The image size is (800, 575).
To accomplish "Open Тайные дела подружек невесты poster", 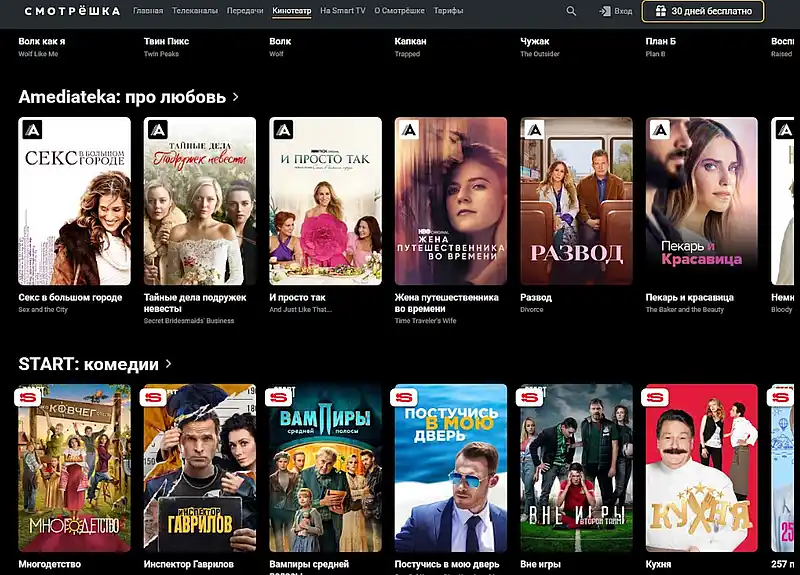I will 200,201.
